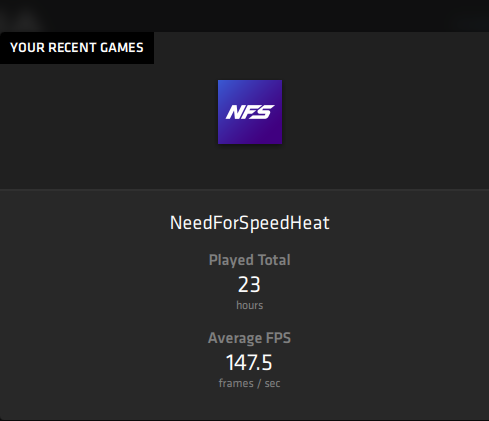Click the word Total above 23
The width and height of the screenshot is (489, 421).
pos(274,260)
